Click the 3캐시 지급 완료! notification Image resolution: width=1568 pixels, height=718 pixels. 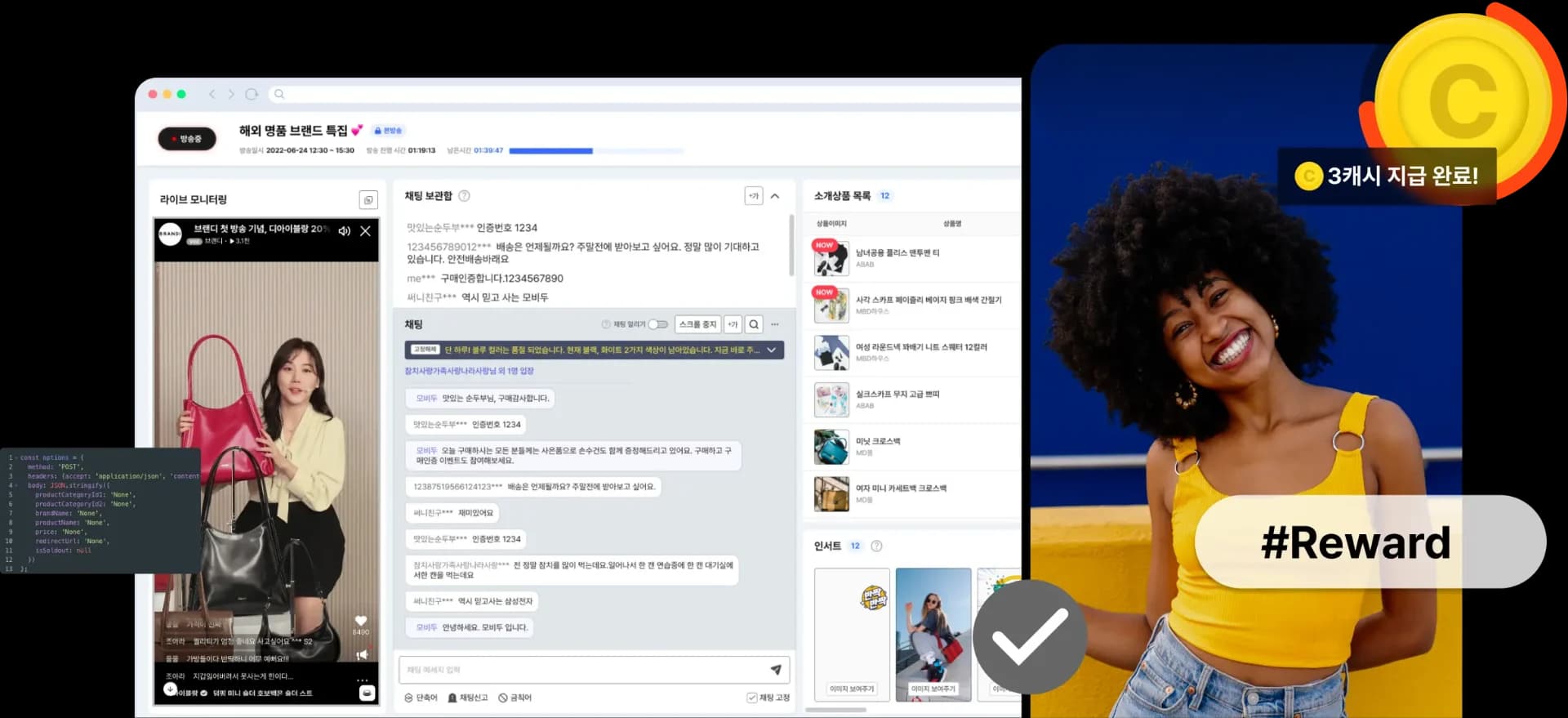point(1387,176)
